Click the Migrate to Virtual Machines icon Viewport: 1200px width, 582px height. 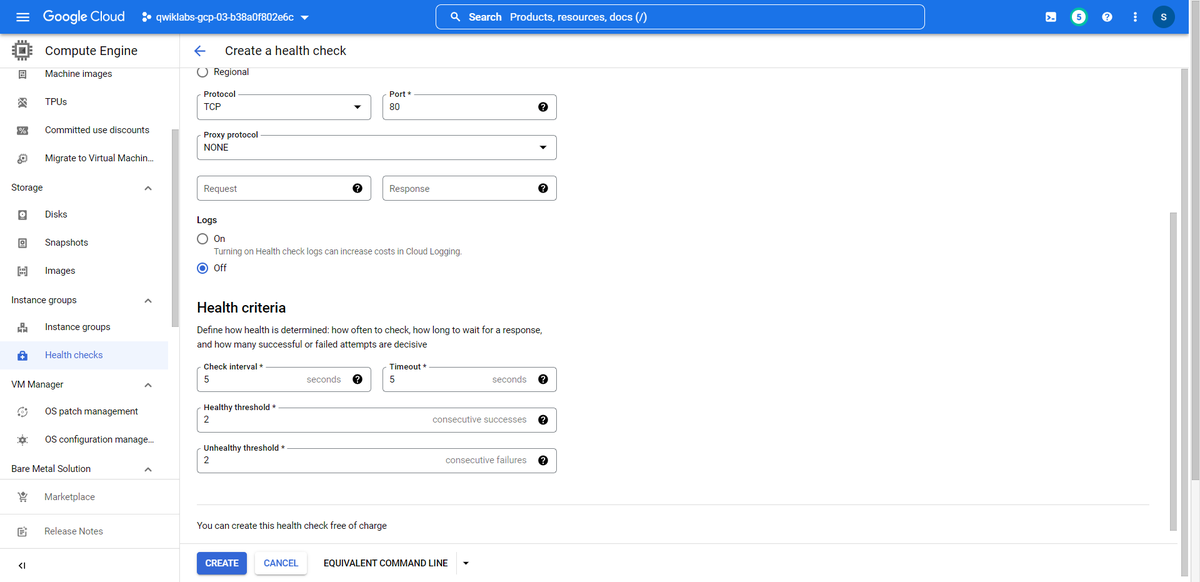22,158
